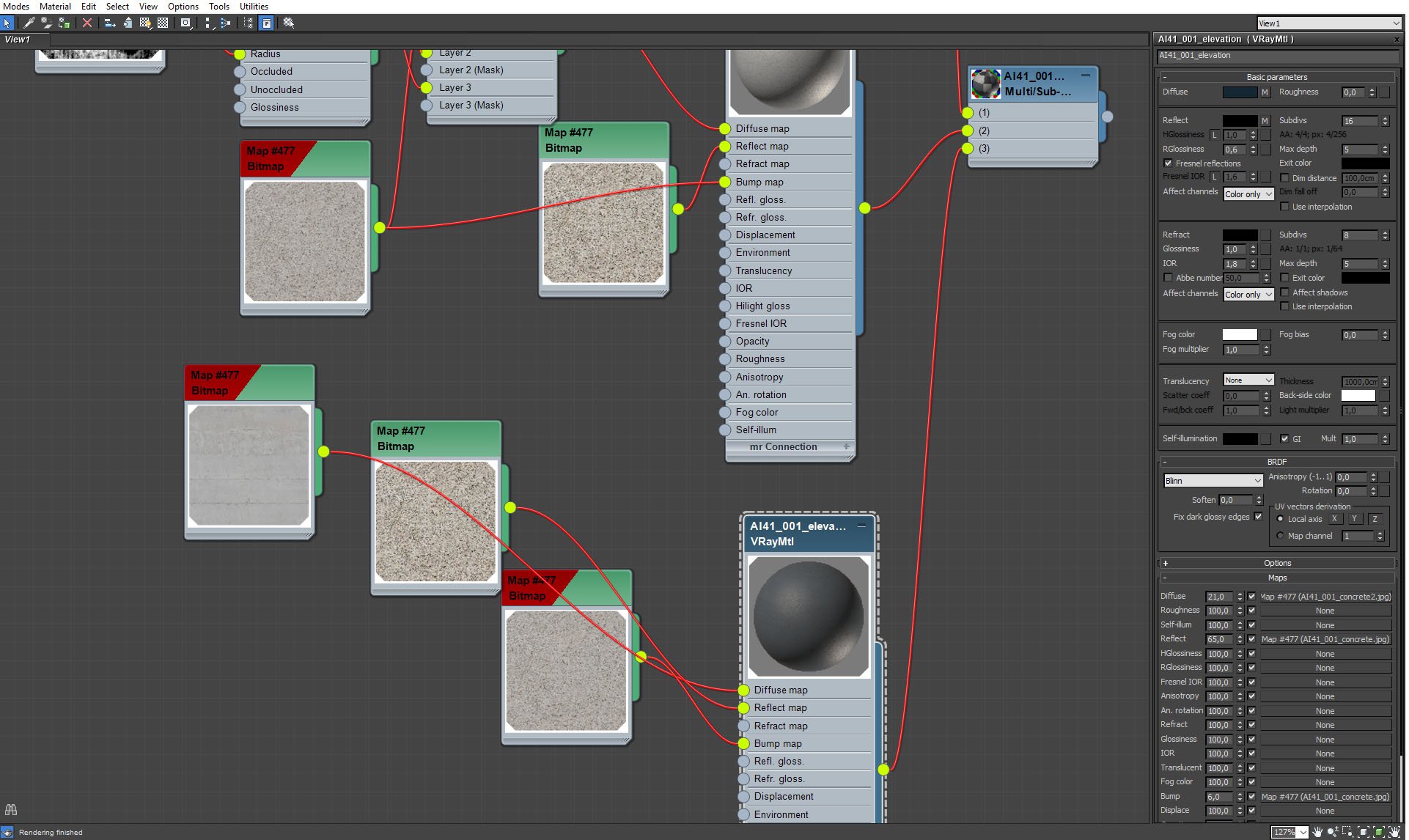The width and height of the screenshot is (1409, 840).
Task: Click Assign Material to Selection icon
Action: 64,23
